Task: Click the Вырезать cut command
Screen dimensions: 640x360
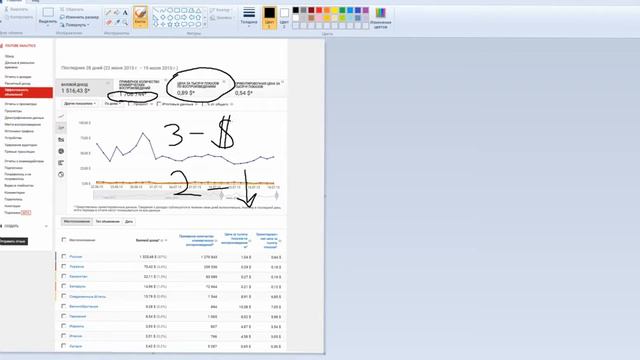Action: click(x=16, y=9)
